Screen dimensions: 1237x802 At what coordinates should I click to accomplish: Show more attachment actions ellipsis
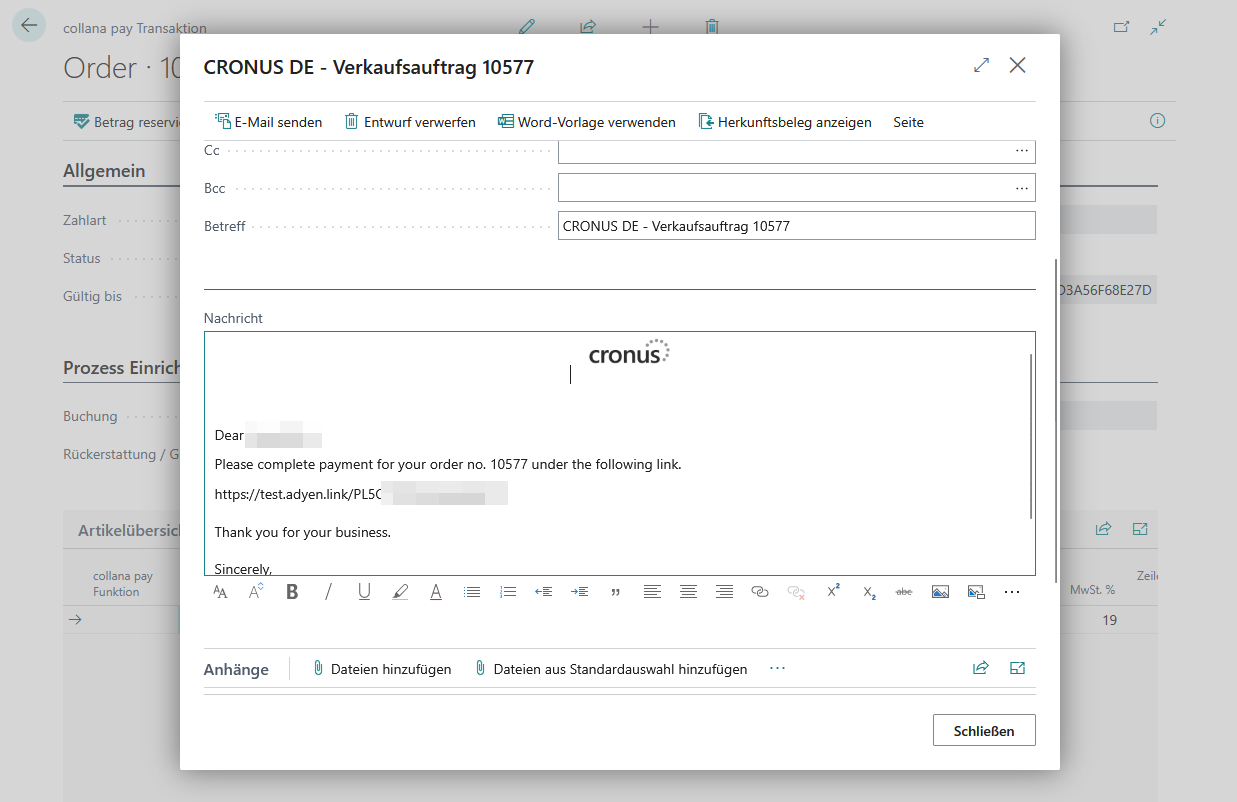pyautogui.click(x=778, y=668)
